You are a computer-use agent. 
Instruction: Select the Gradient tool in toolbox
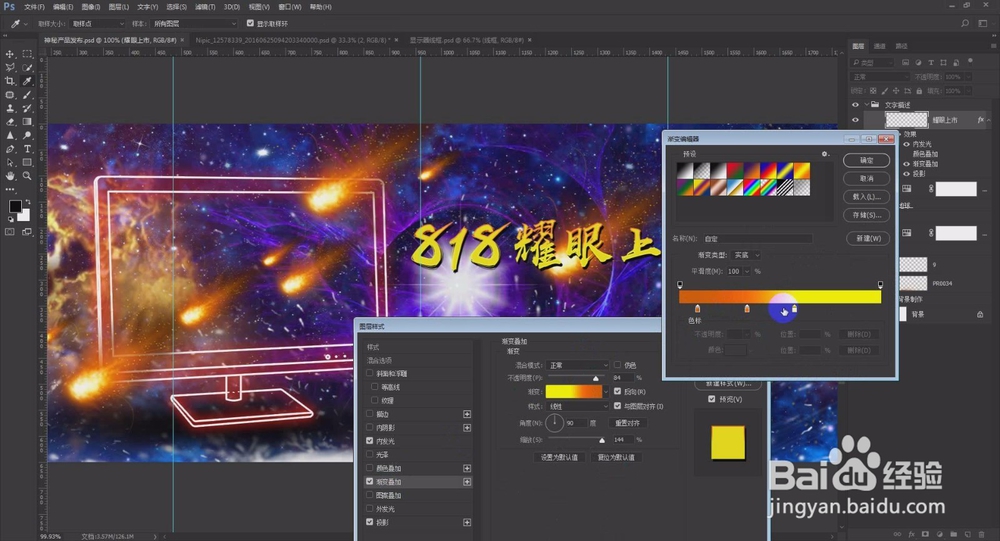point(27,122)
